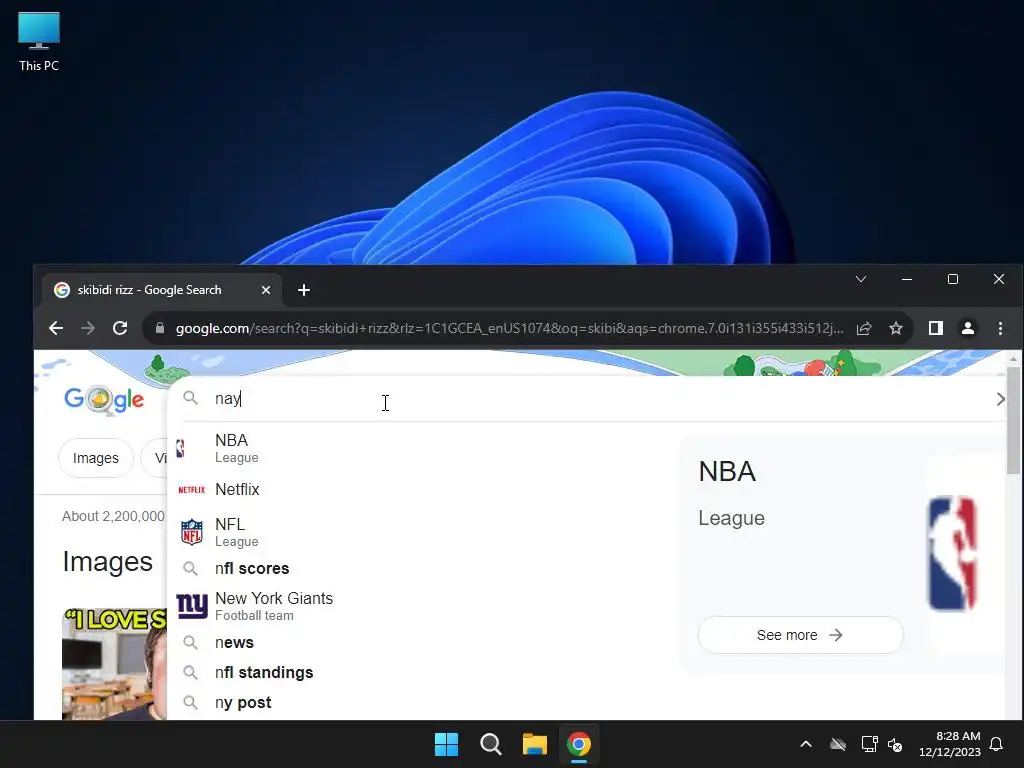Open the Images filter chip
This screenshot has width=1024, height=768.
pyautogui.click(x=95, y=458)
